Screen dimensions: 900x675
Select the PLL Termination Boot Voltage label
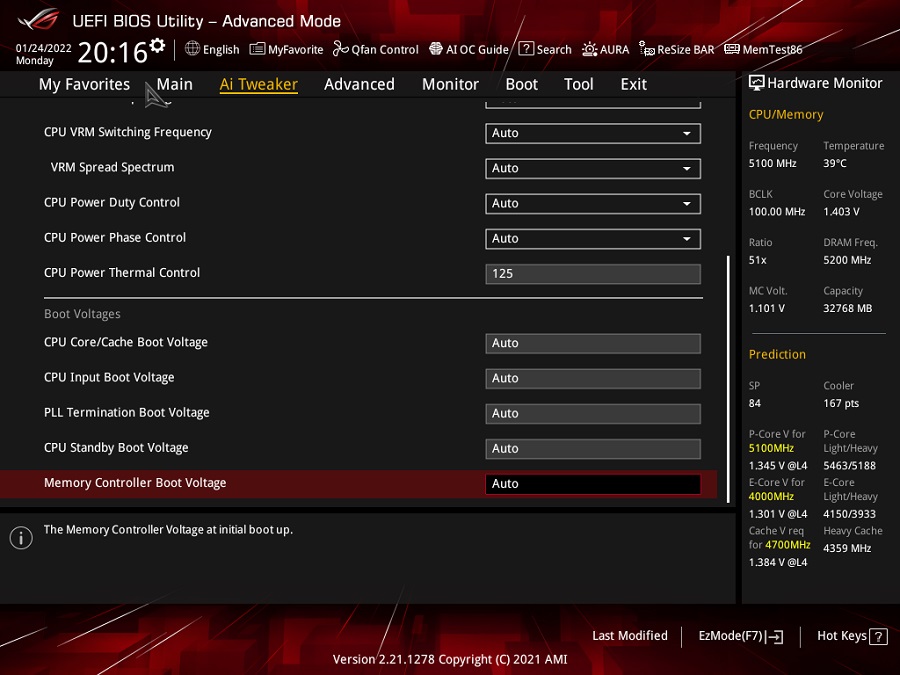click(x=127, y=412)
